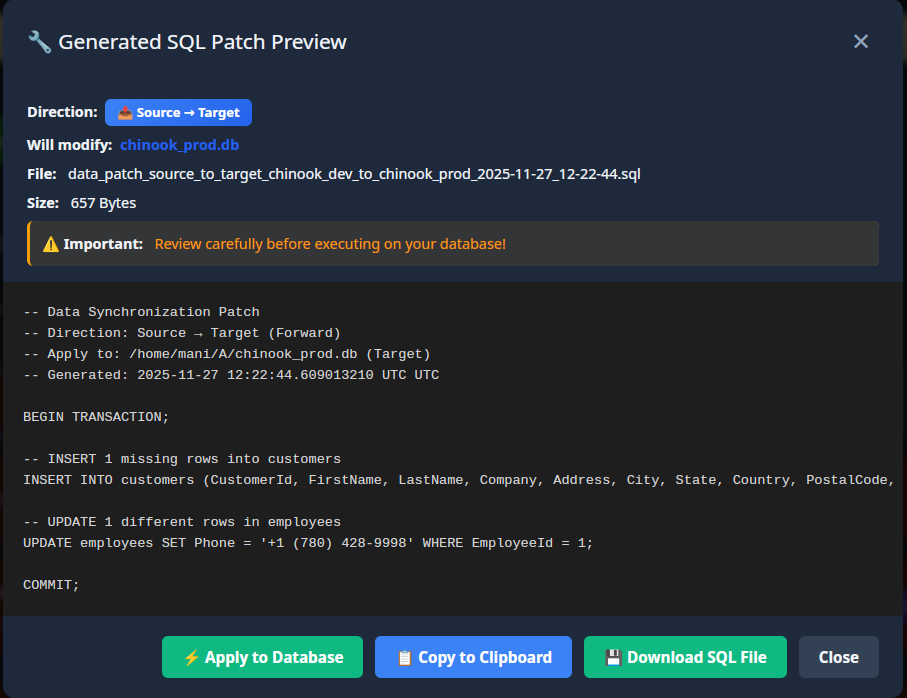Dismiss the patch preview via the X icon
Screen dimensions: 907x698
(861, 41)
